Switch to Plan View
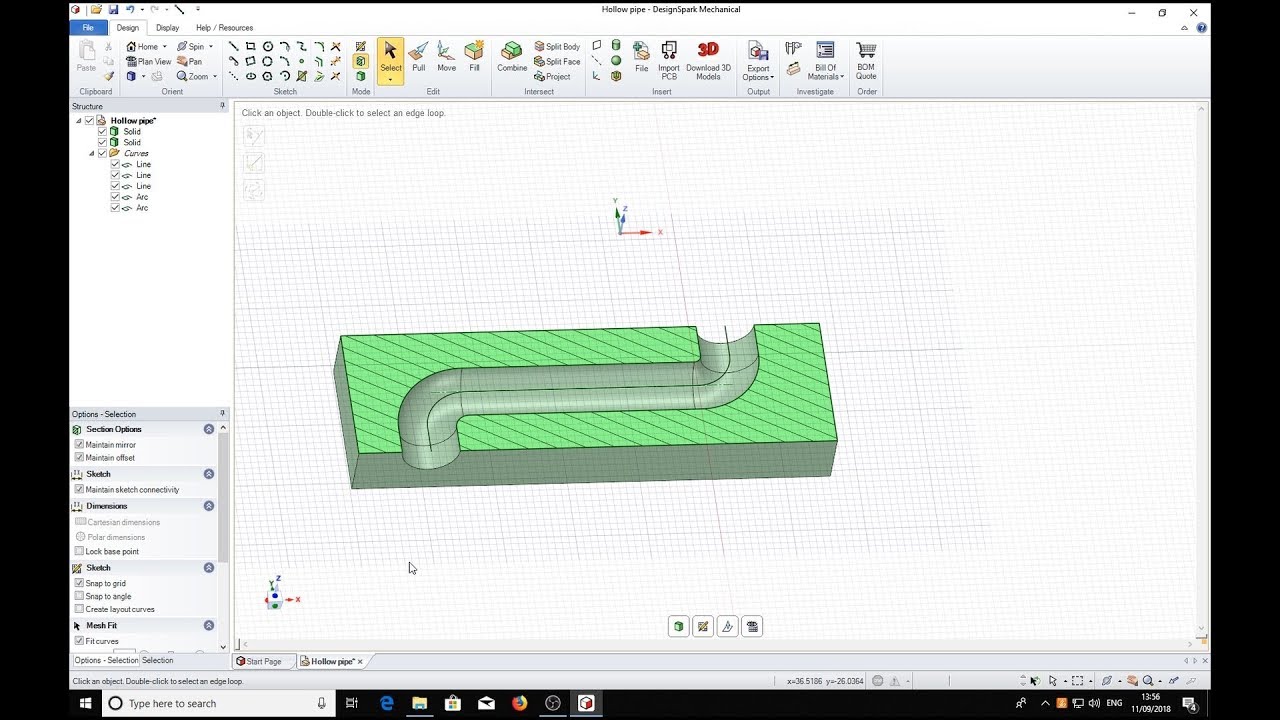This screenshot has height=720, width=1280. pyautogui.click(x=149, y=62)
